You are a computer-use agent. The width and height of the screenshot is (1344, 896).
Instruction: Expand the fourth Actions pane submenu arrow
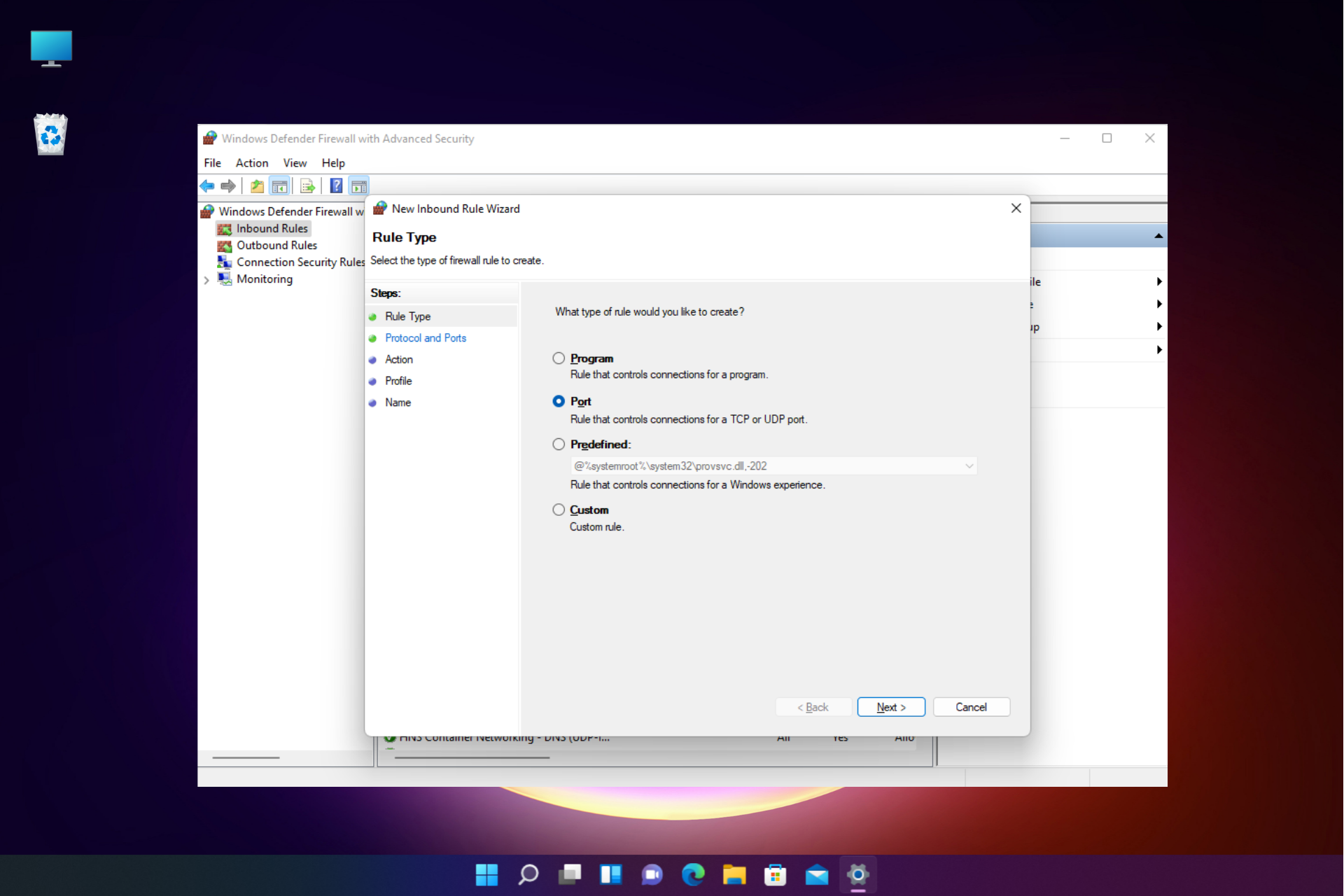[x=1159, y=349]
